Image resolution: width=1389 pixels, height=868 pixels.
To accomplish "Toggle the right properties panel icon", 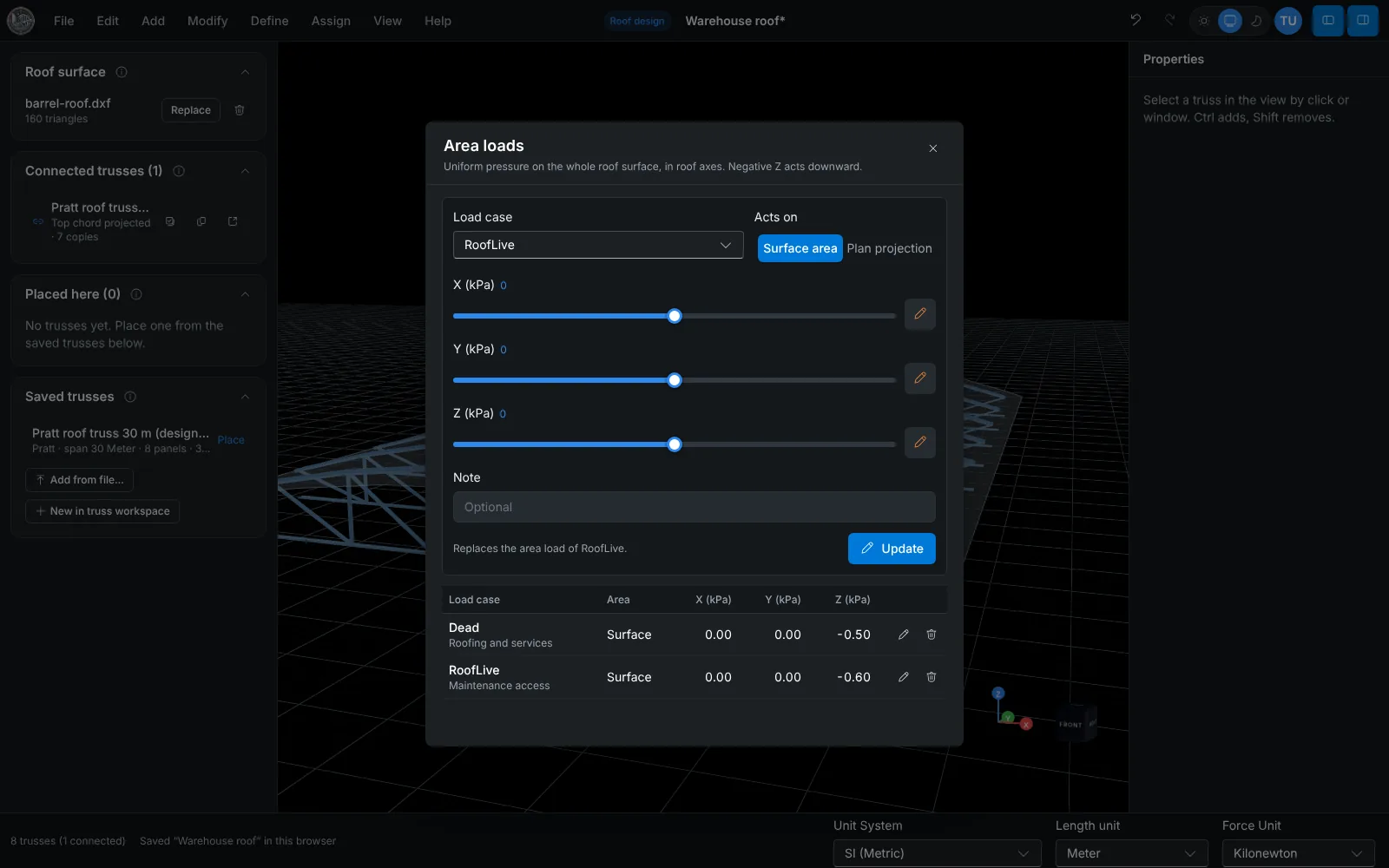I will tap(1363, 21).
